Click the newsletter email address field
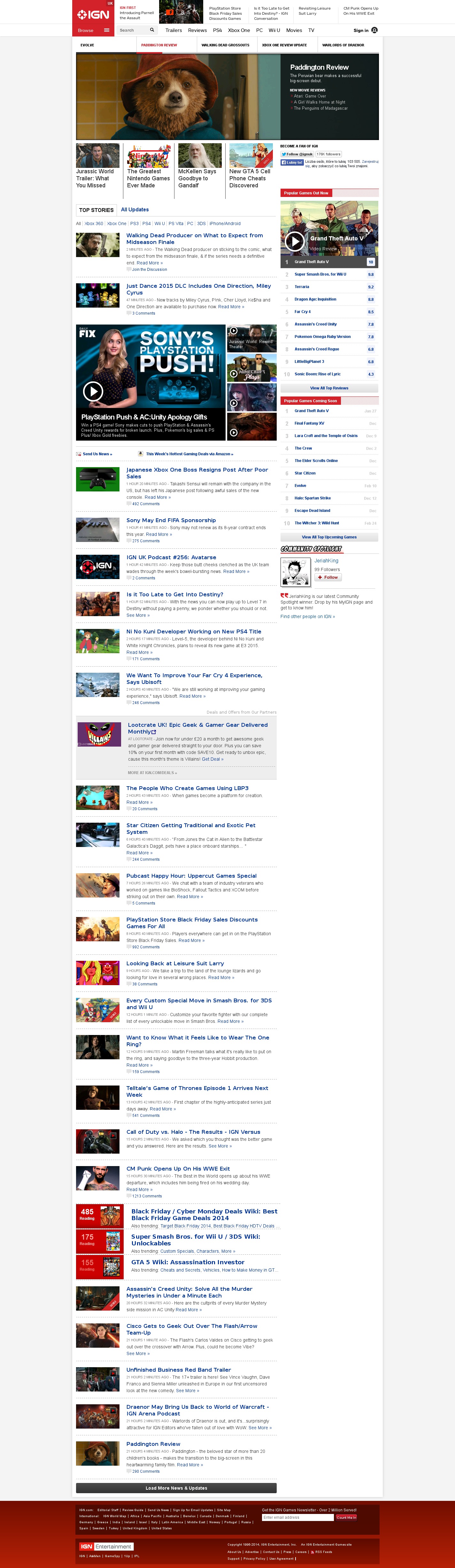The image size is (455, 1568). pos(297,1517)
